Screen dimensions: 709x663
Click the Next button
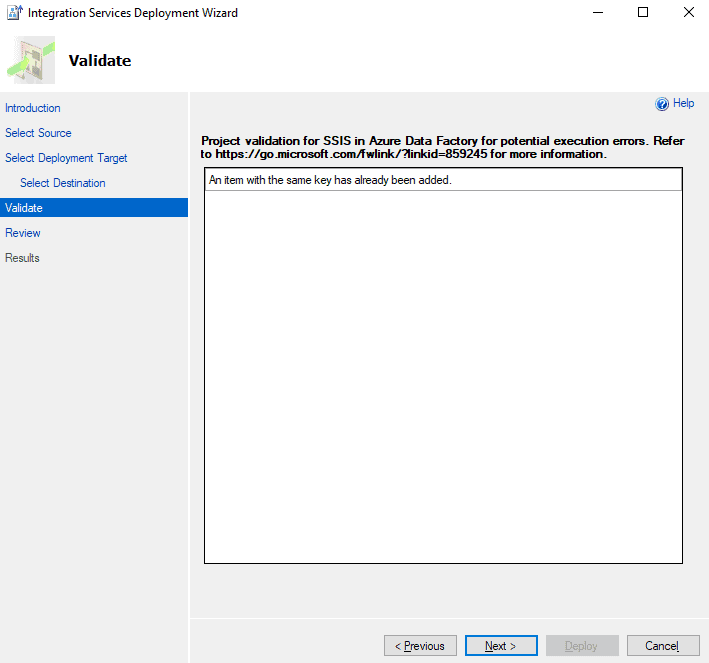pyautogui.click(x=501, y=645)
